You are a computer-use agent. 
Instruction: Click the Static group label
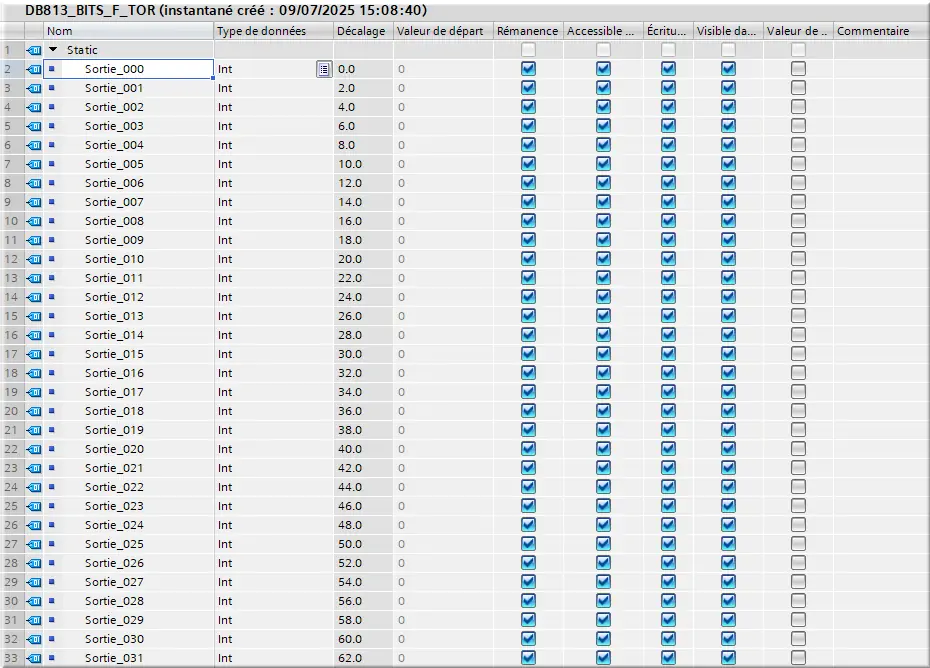coord(82,50)
